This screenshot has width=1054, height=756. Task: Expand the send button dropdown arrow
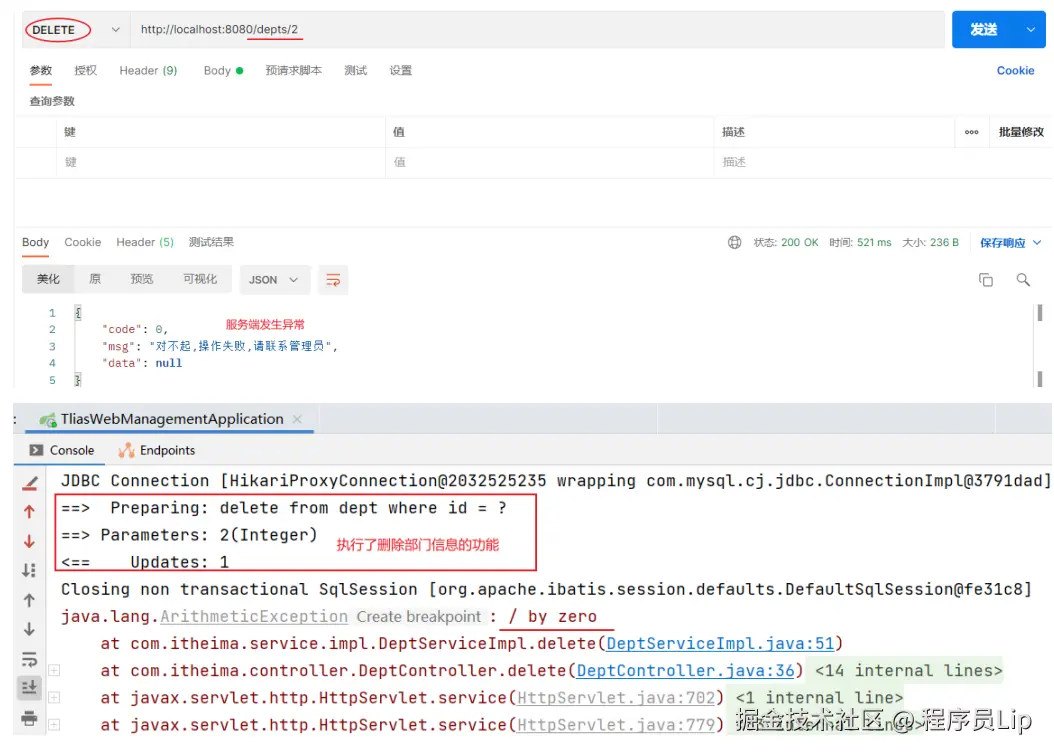[1030, 30]
